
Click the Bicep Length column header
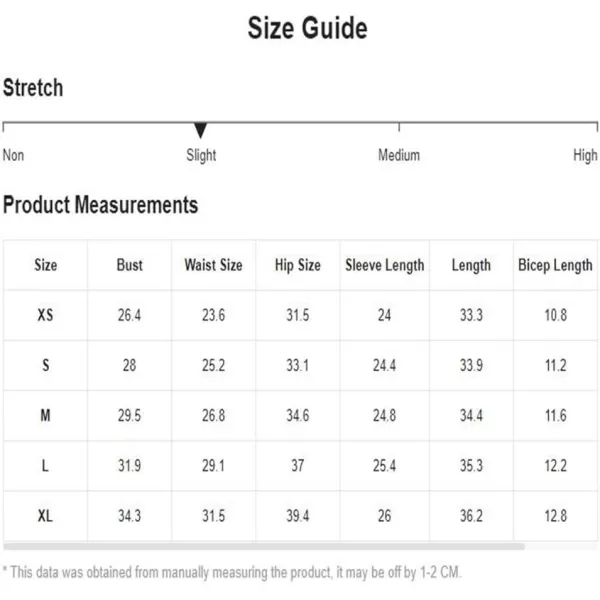(555, 265)
